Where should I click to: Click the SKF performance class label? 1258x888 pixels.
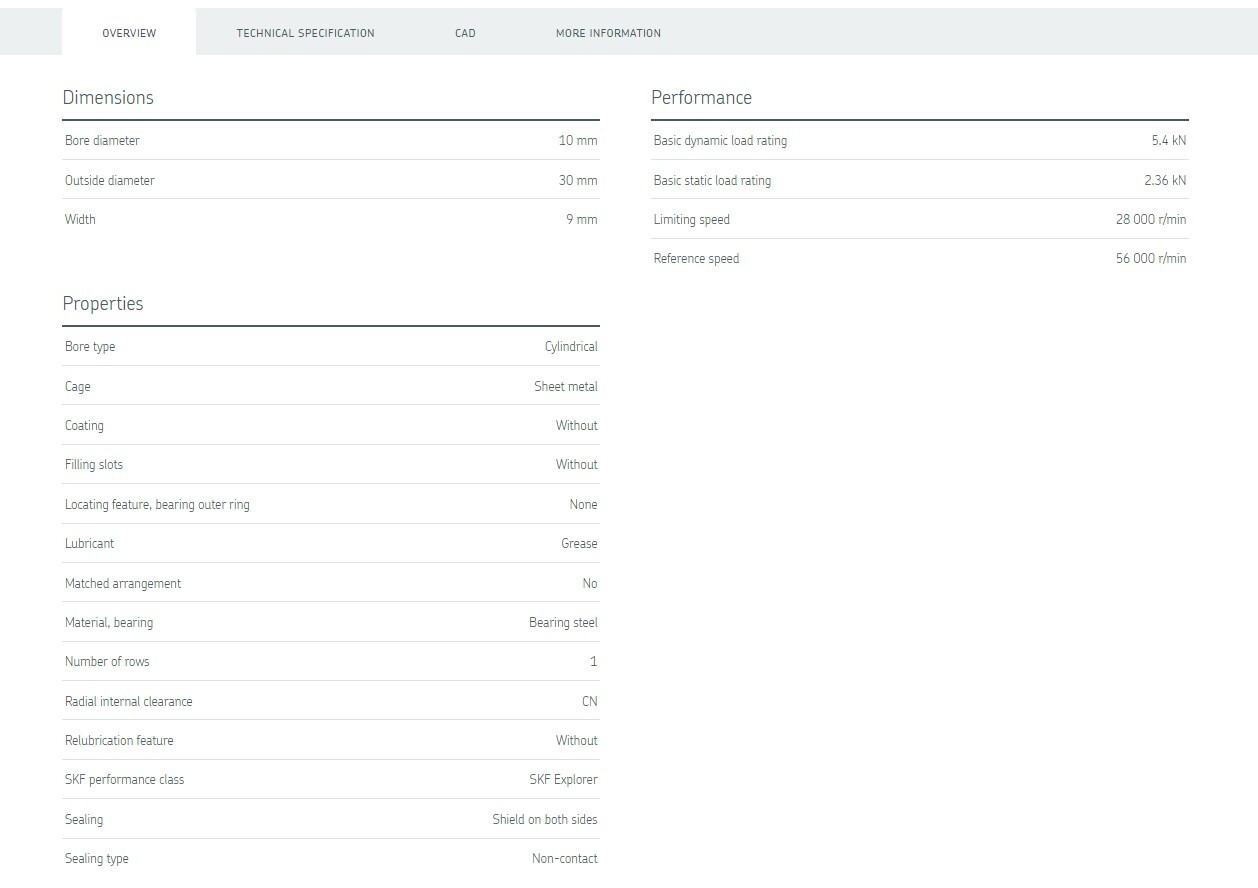[x=125, y=779]
